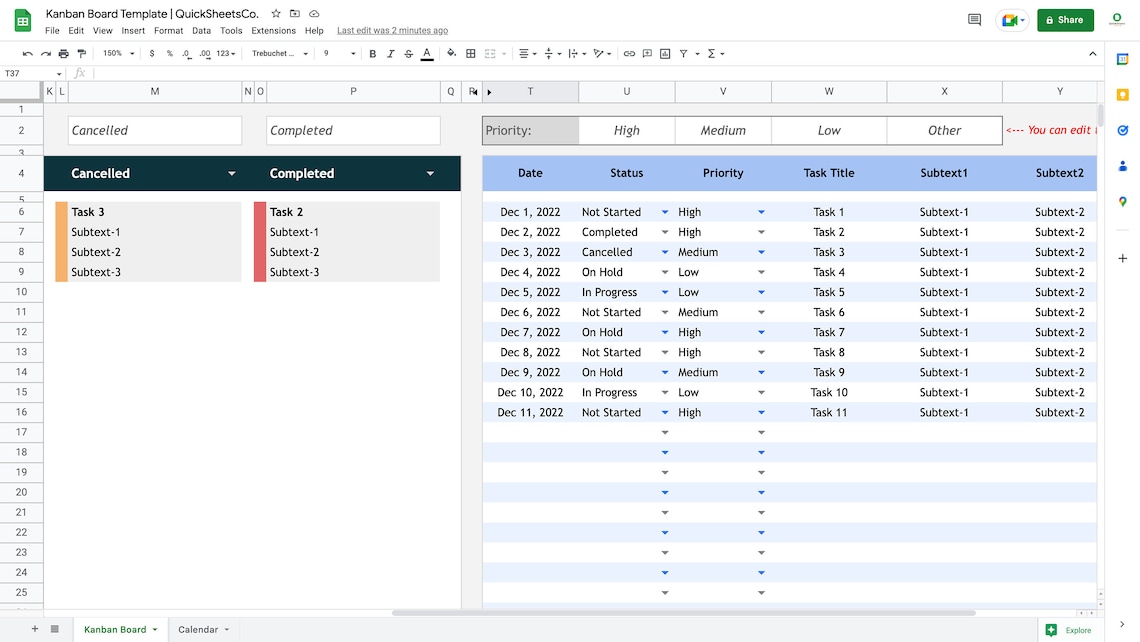Expand hidden columns arrow beside column T
This screenshot has height=642, width=1140.
489,92
